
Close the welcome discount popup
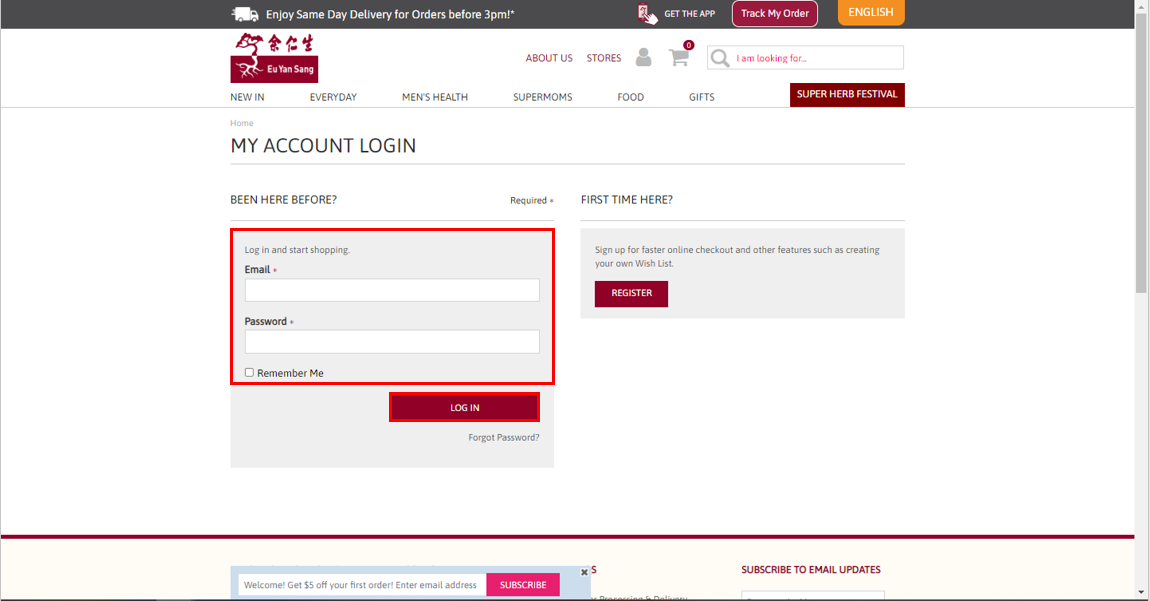[x=585, y=572]
